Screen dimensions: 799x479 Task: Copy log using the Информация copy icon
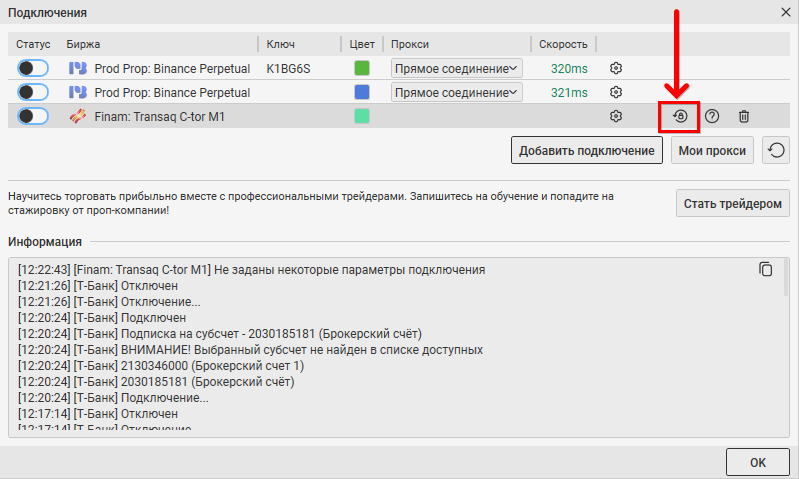point(766,269)
